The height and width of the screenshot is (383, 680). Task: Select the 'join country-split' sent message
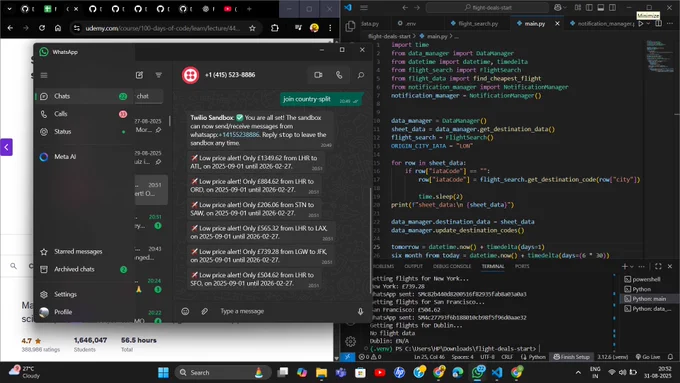321,99
